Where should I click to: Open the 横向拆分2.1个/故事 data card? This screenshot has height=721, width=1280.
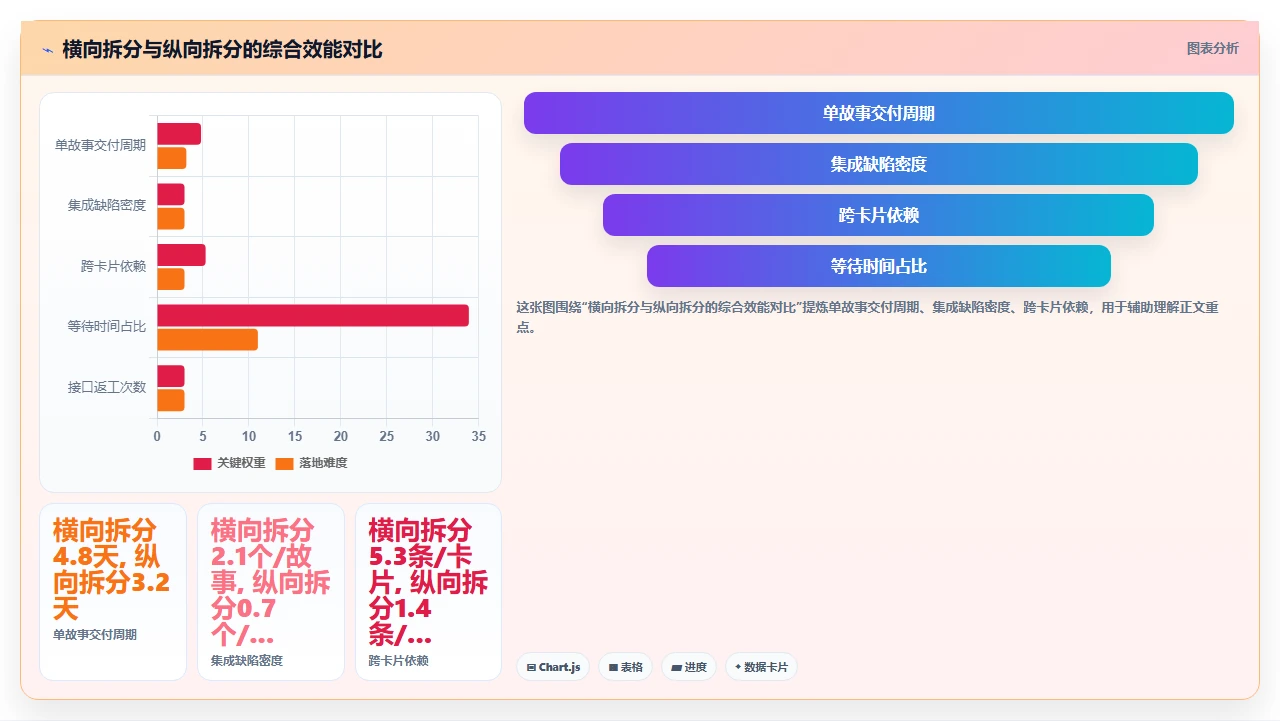coord(271,592)
